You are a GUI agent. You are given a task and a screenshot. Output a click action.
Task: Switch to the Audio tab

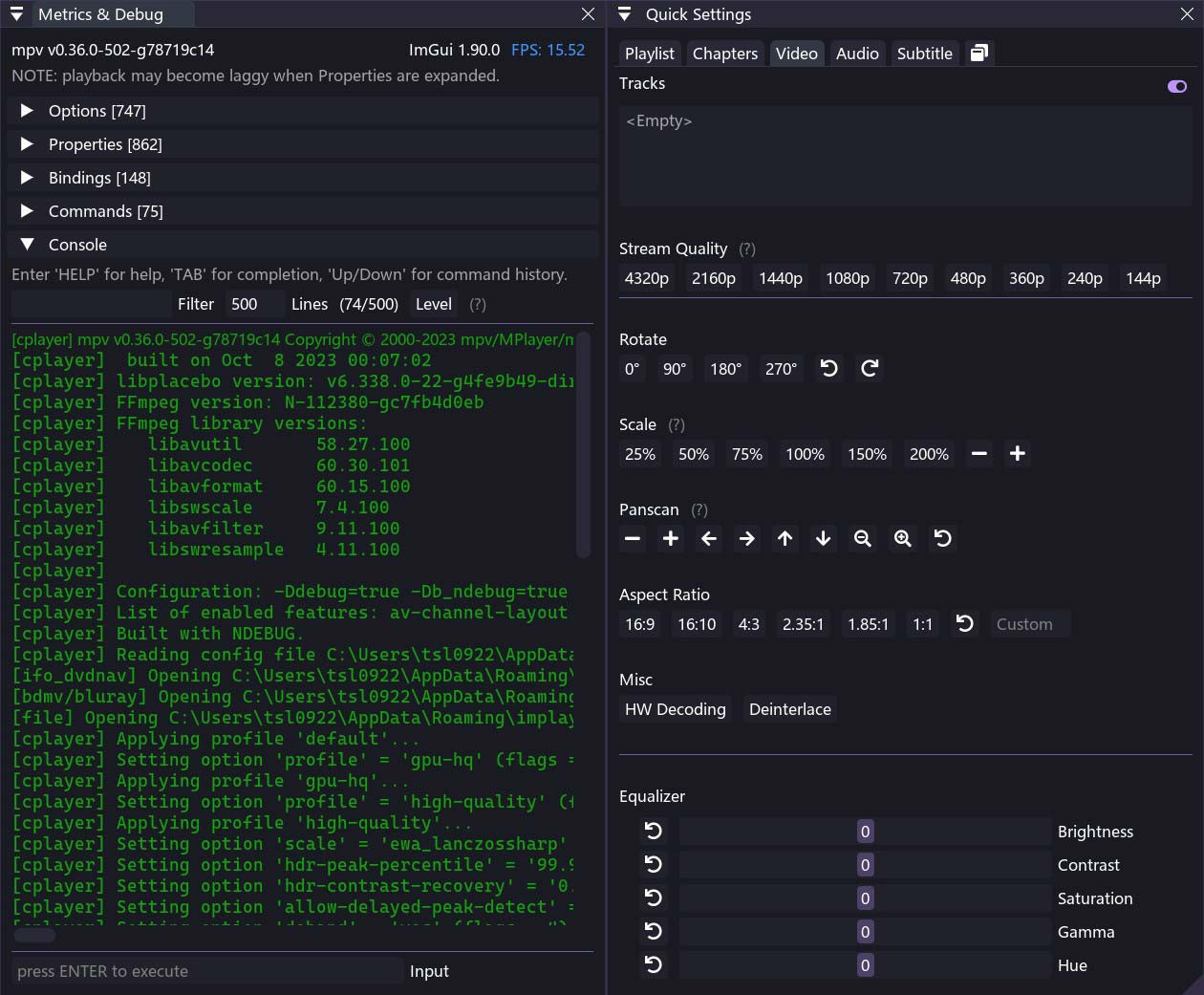(856, 54)
